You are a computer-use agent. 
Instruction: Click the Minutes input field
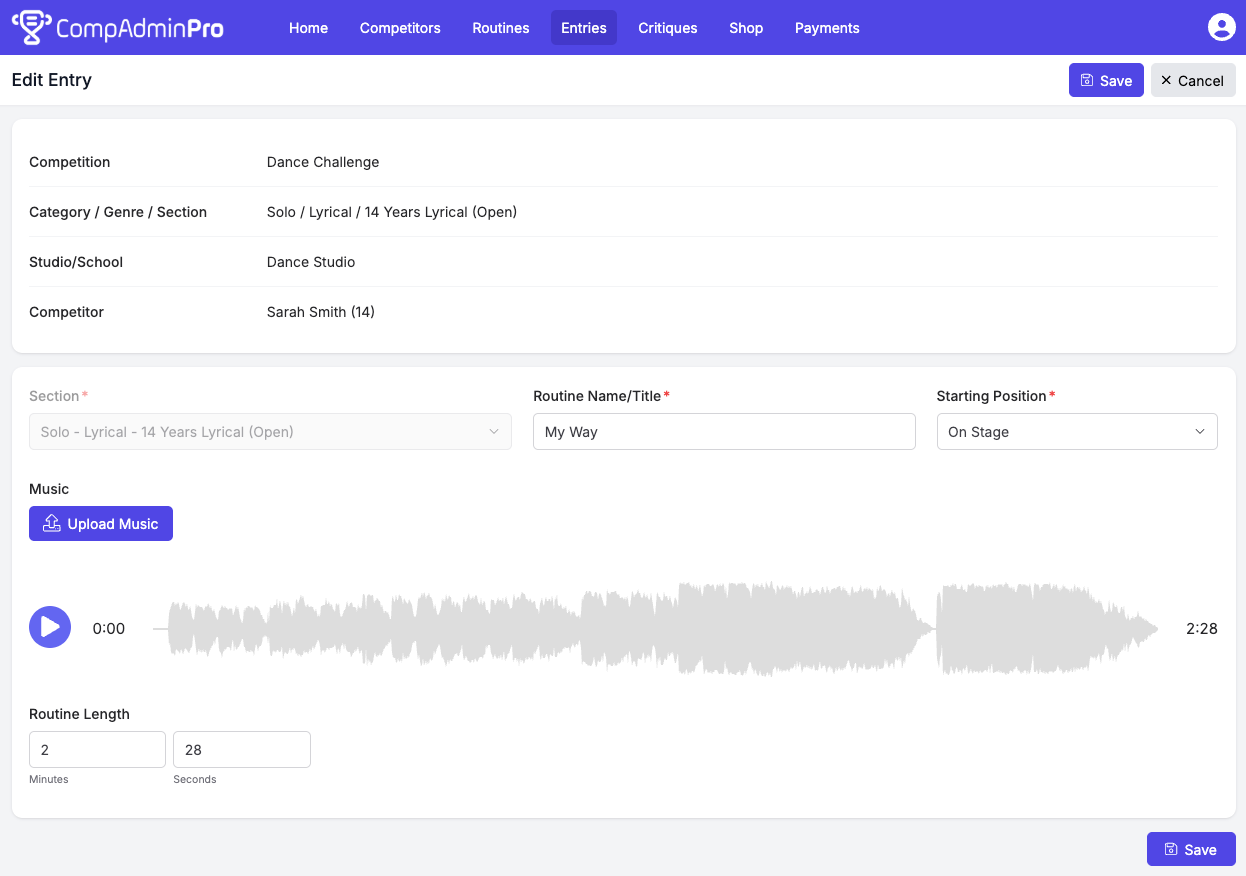tap(97, 750)
